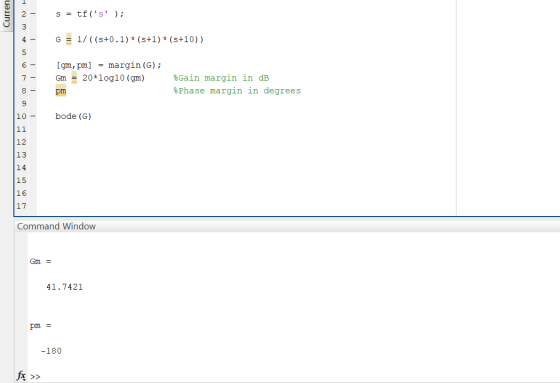This screenshot has height=383, width=560.
Task: Click line number 15 in the gutter
Action: pyautogui.click(x=21, y=180)
